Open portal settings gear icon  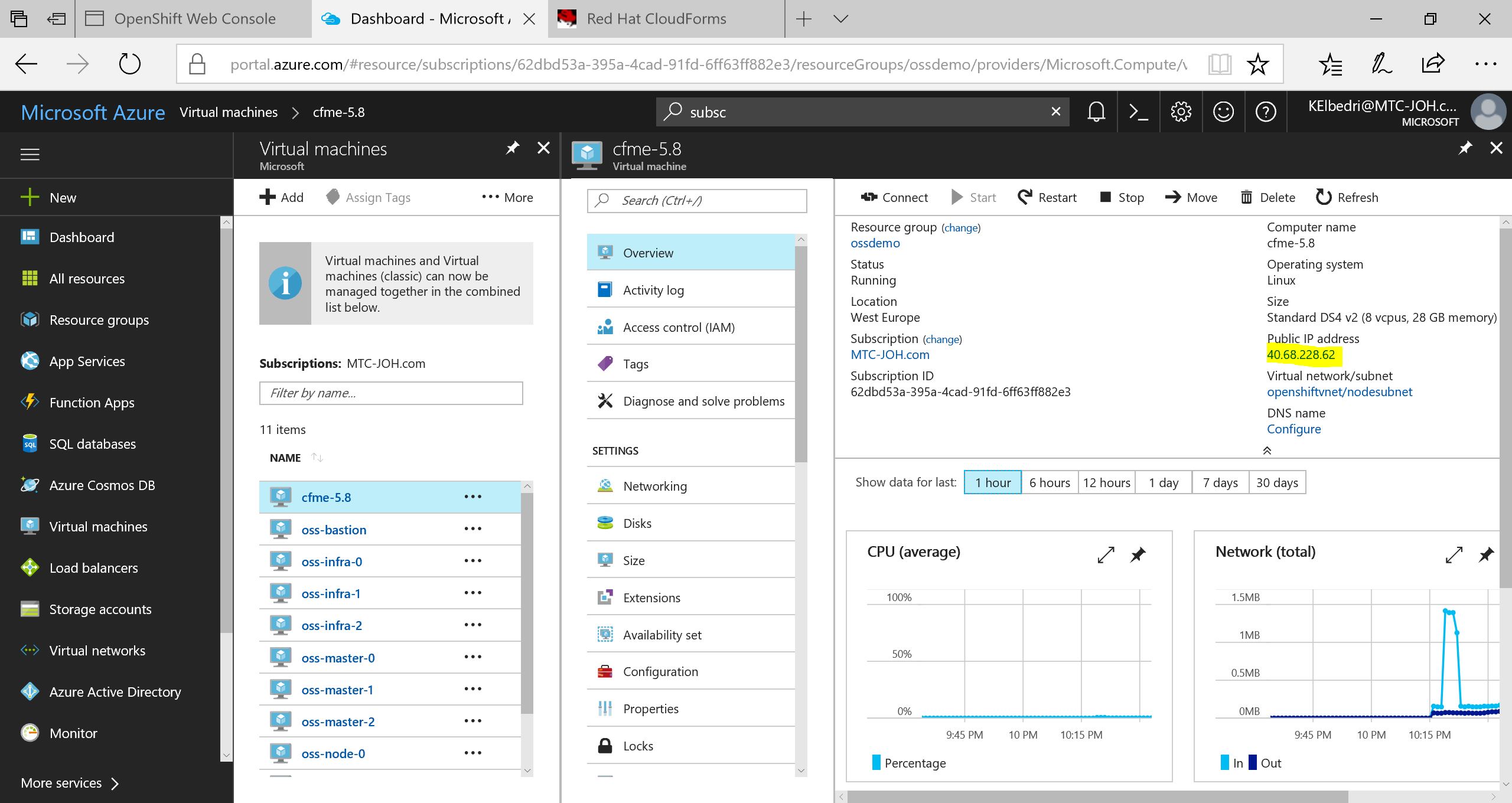[x=1181, y=112]
